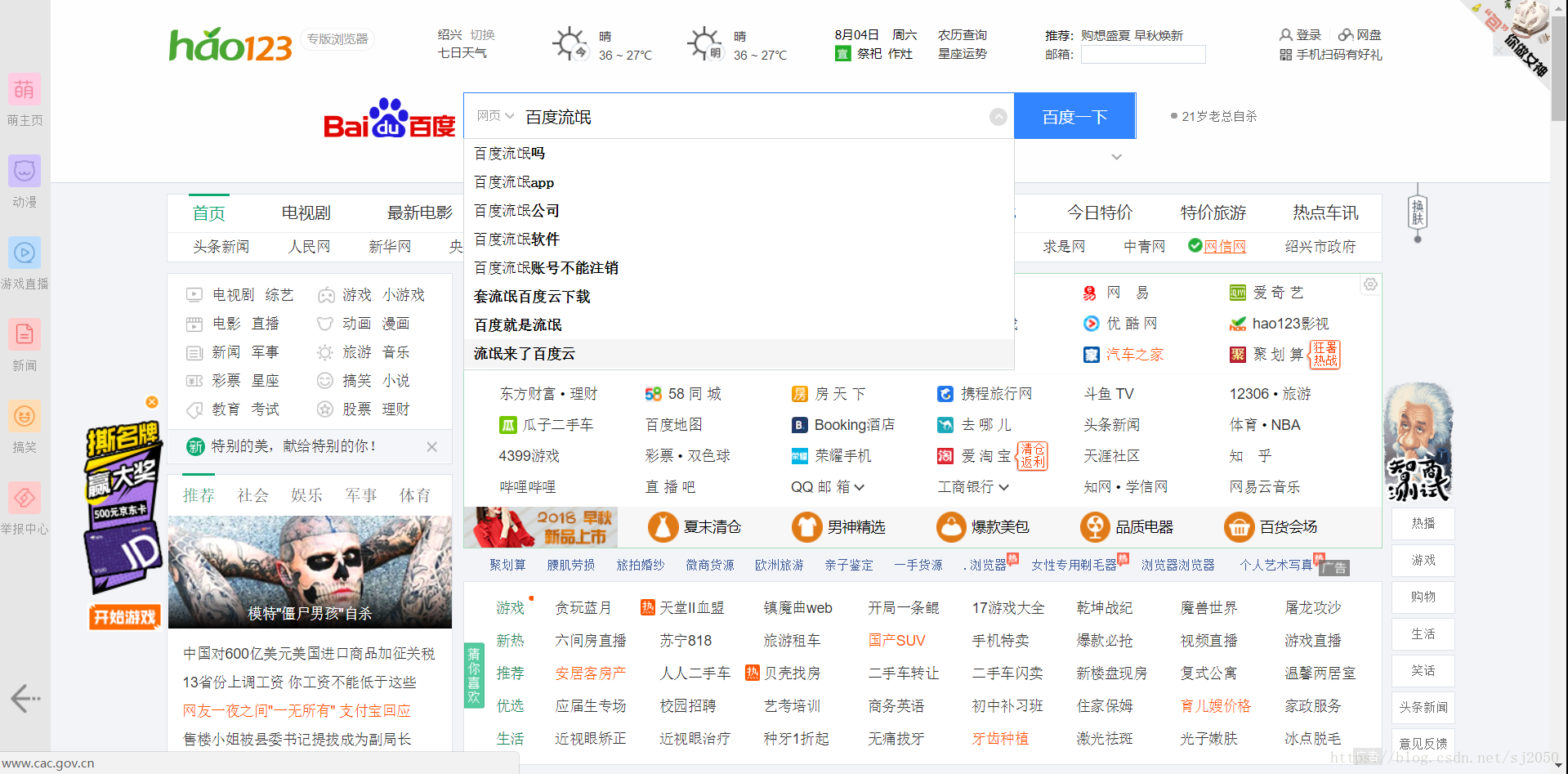Select suggestion 百度流氓吗
The image size is (1568, 774).
[739, 154]
